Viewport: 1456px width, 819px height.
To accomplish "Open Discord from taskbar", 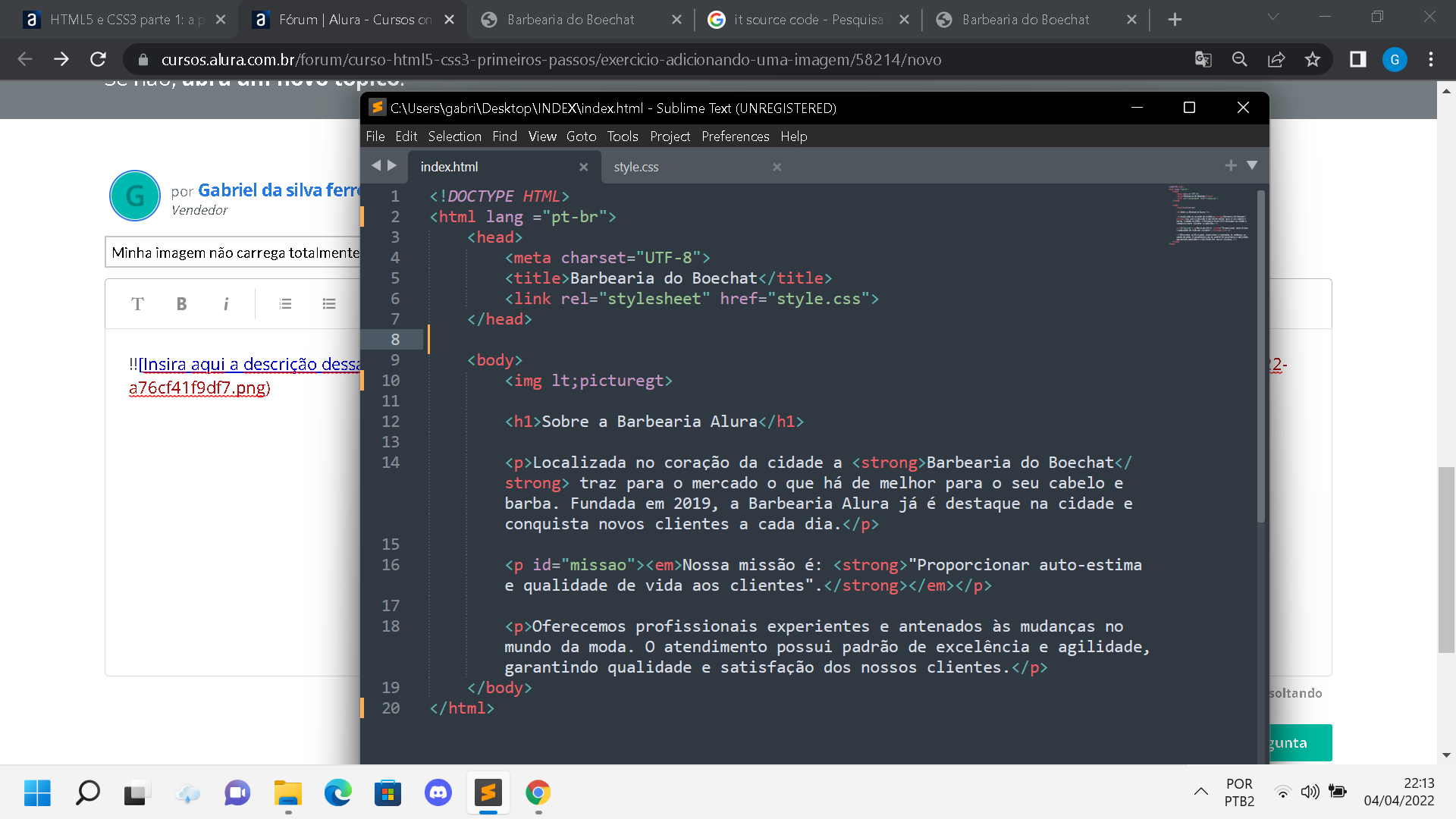I will [x=438, y=793].
